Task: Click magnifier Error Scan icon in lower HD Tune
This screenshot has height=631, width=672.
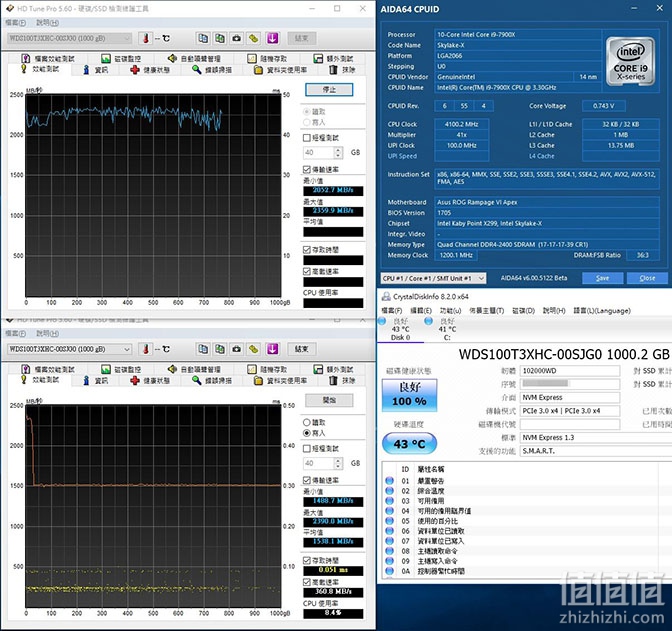Action: [x=196, y=380]
